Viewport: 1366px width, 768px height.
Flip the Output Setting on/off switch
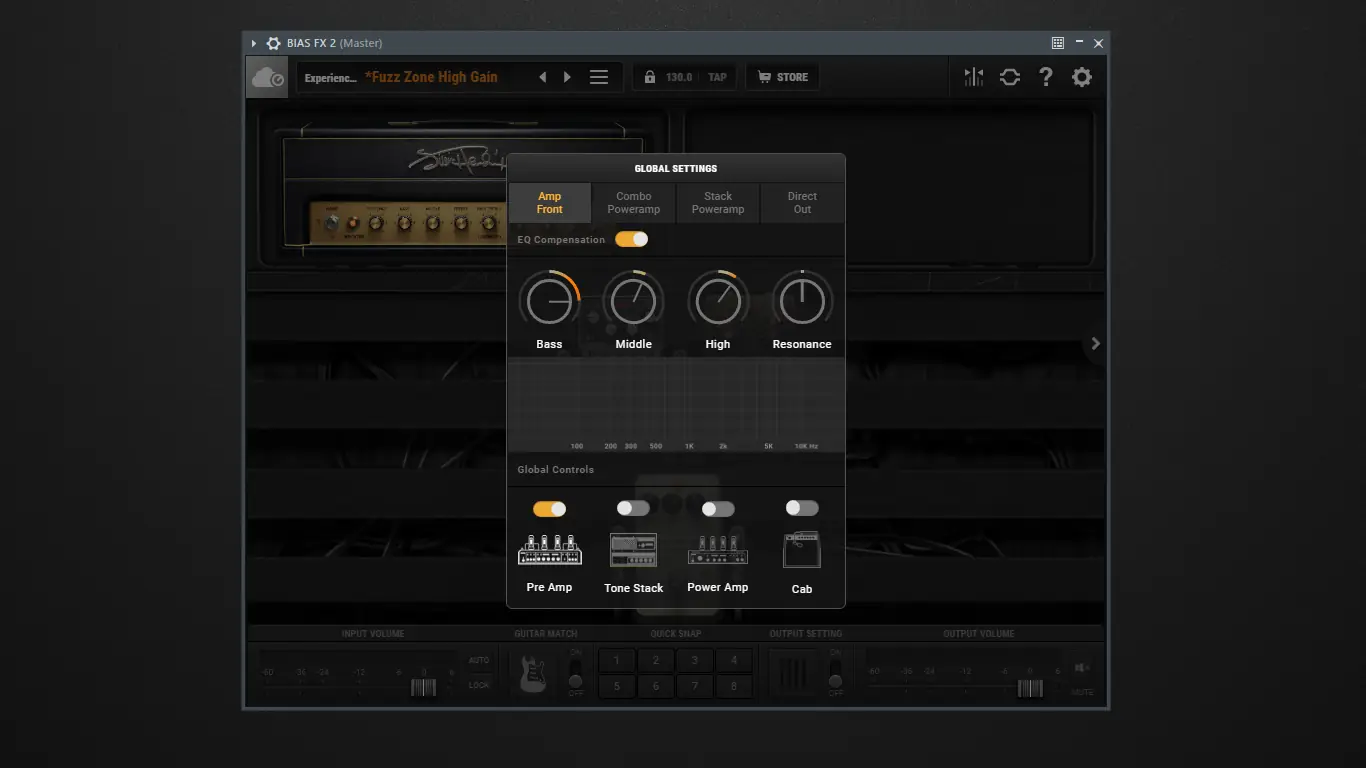tap(835, 672)
